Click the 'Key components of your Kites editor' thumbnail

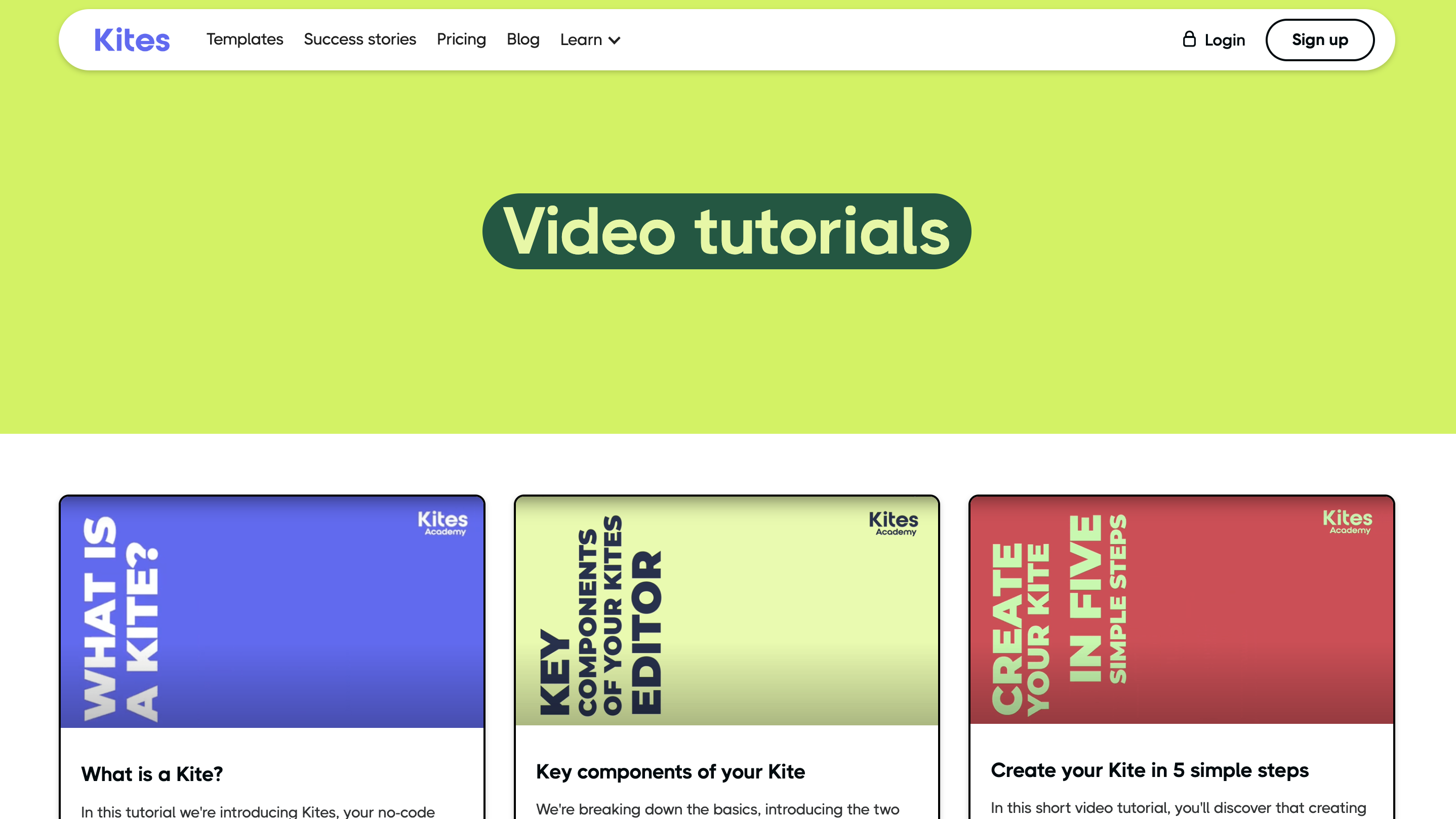click(x=727, y=610)
